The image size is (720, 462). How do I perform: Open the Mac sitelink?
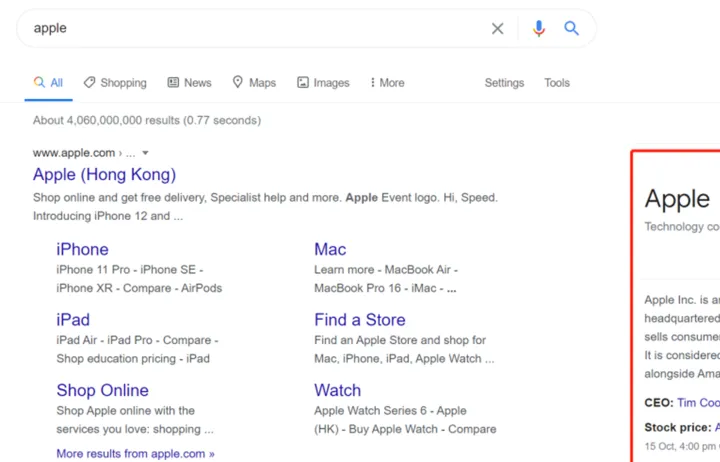(330, 249)
